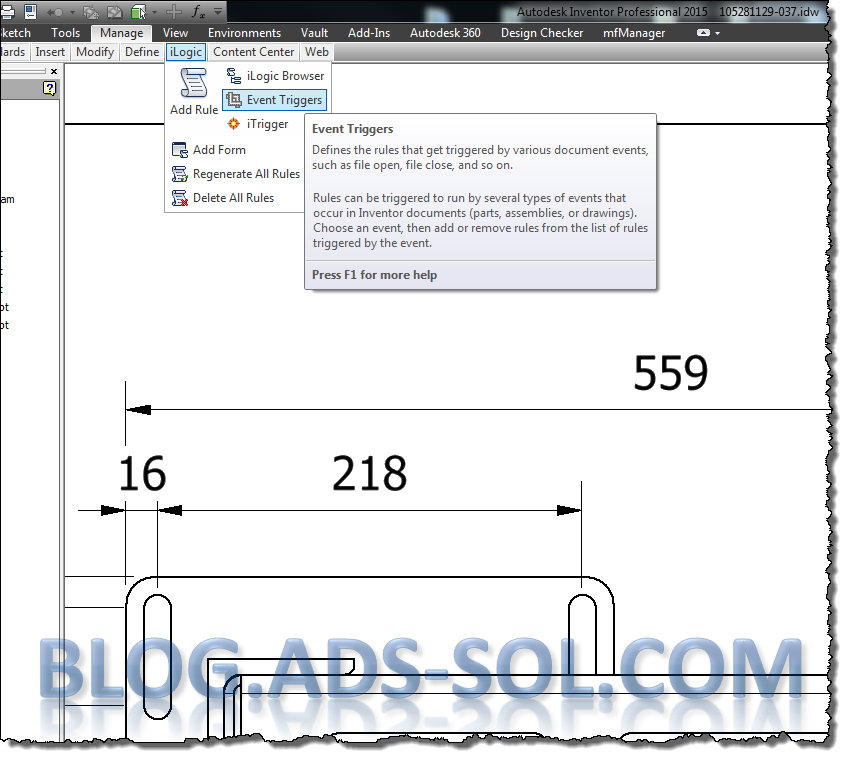Click Add Form in the iLogic panel
The width and height of the screenshot is (848, 758).
pyautogui.click(x=209, y=150)
